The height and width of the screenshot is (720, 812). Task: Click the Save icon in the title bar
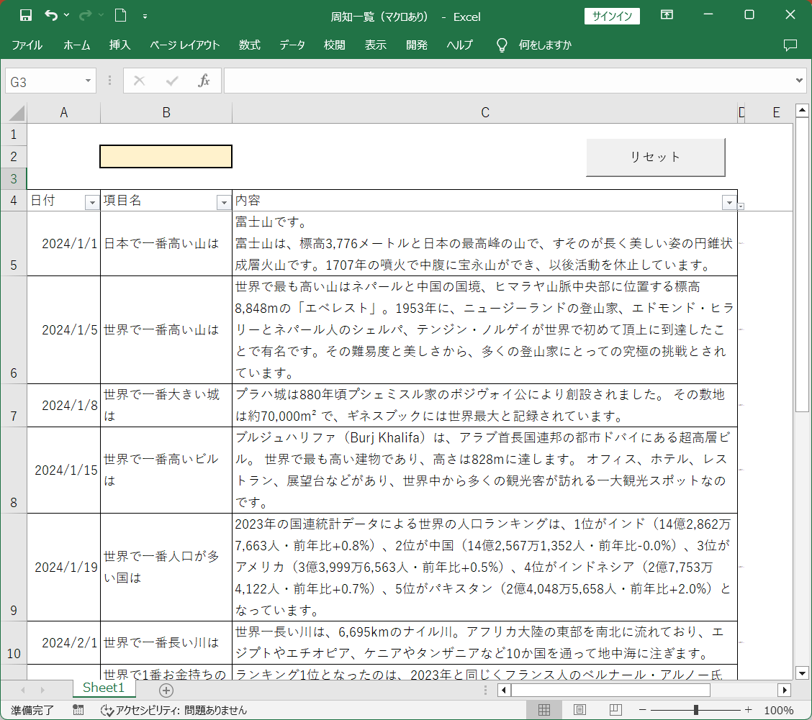[x=26, y=16]
